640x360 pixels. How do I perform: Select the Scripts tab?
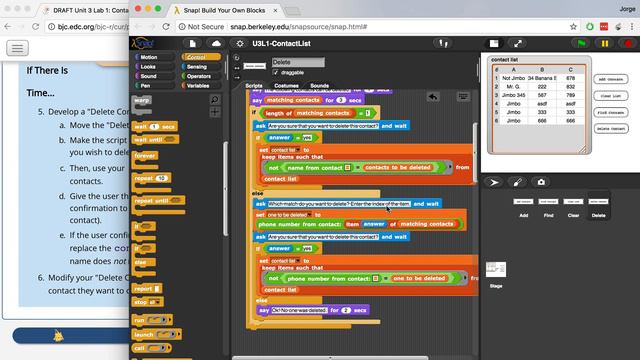pyautogui.click(x=253, y=86)
